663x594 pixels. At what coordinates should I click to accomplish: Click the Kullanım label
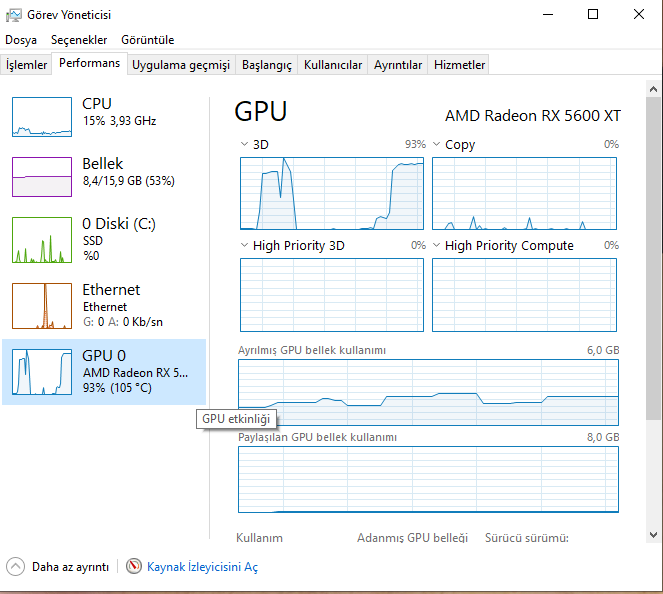[259, 538]
